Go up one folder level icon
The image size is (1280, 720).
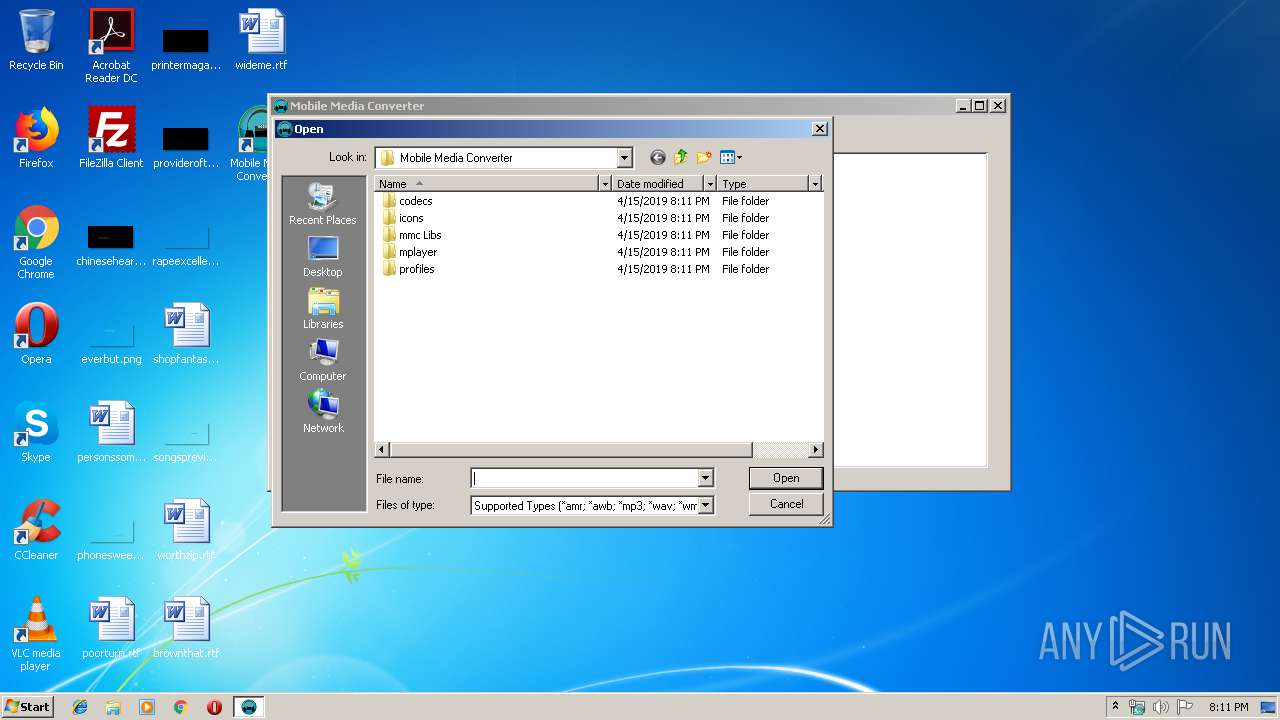coord(681,157)
